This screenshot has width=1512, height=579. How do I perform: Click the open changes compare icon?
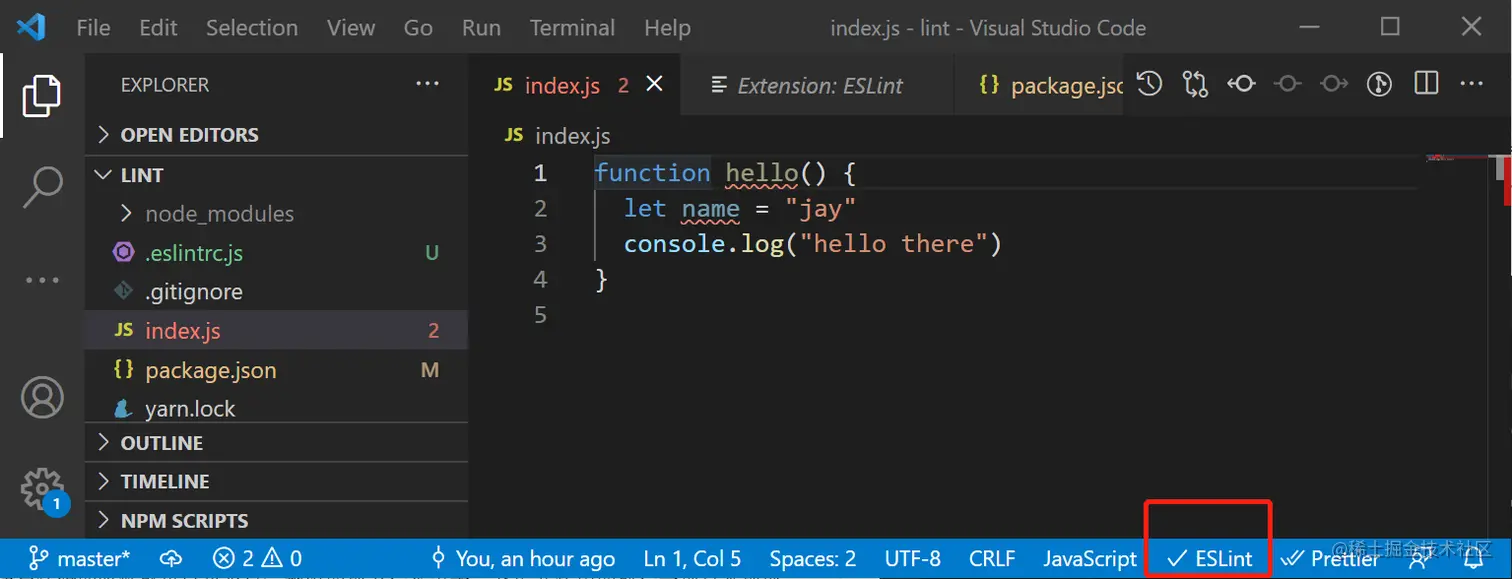(x=1195, y=84)
